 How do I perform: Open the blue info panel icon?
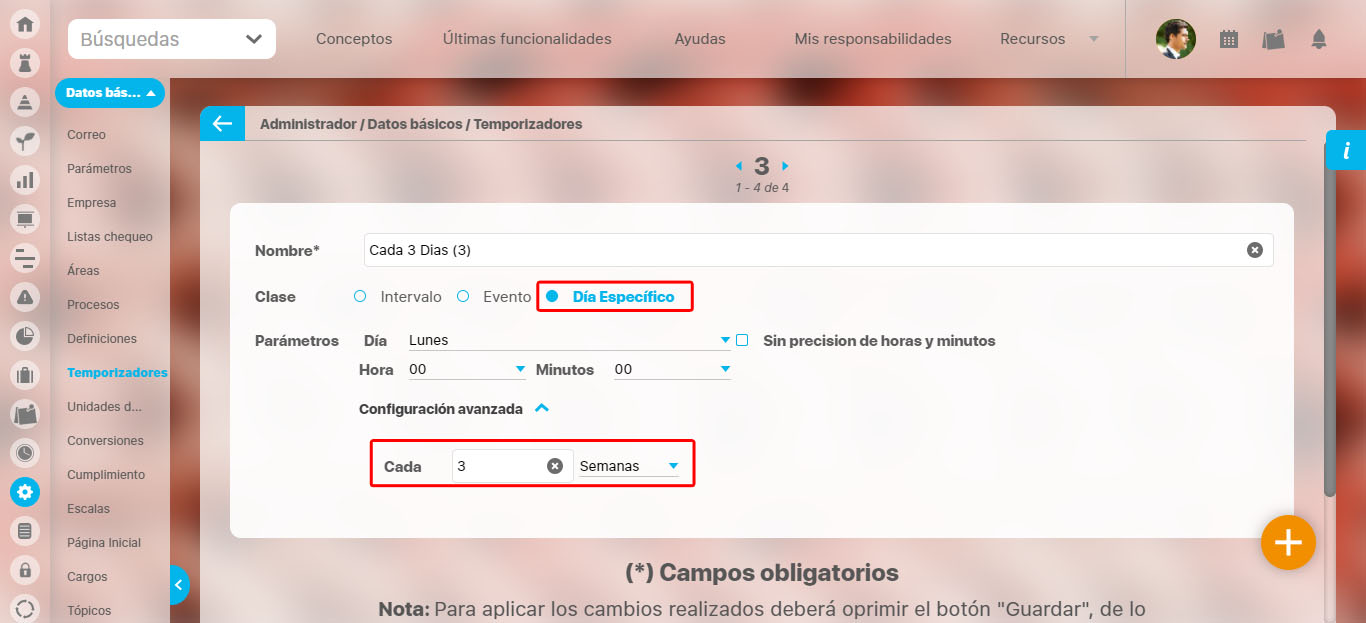(x=1346, y=151)
